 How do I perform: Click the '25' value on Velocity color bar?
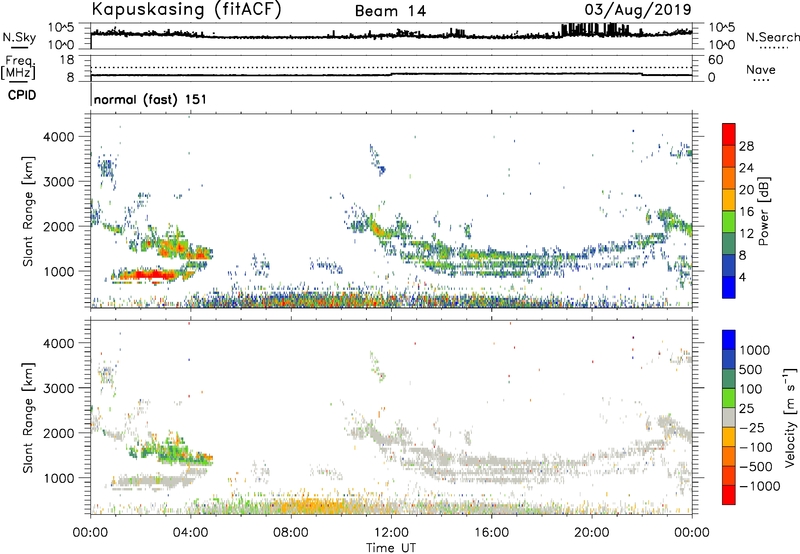pos(746,409)
